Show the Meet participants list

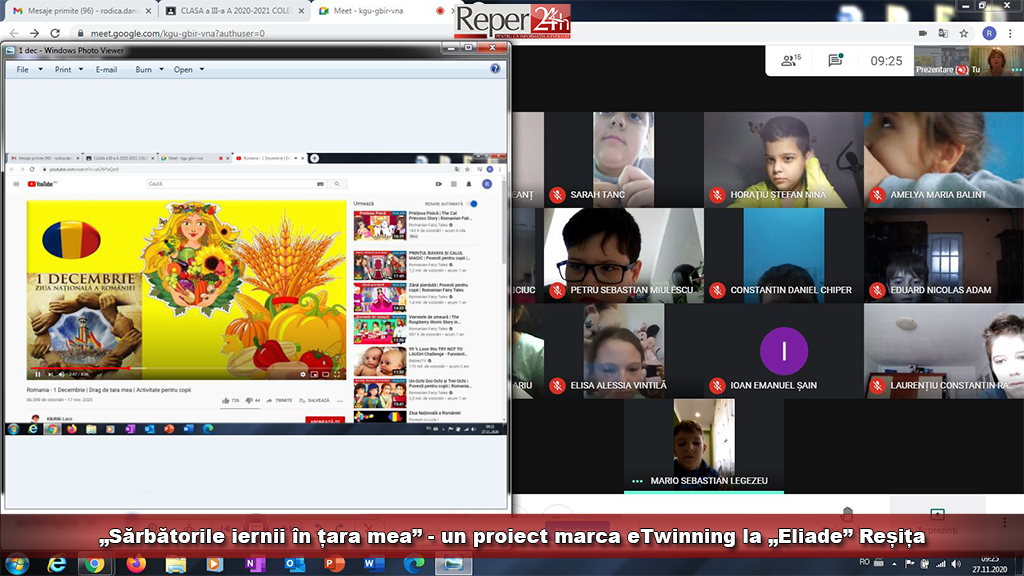(791, 61)
